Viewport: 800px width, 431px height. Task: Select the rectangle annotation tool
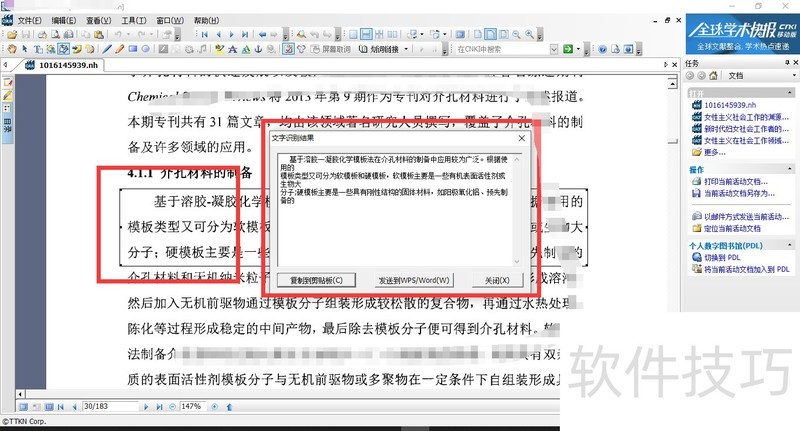(x=133, y=49)
